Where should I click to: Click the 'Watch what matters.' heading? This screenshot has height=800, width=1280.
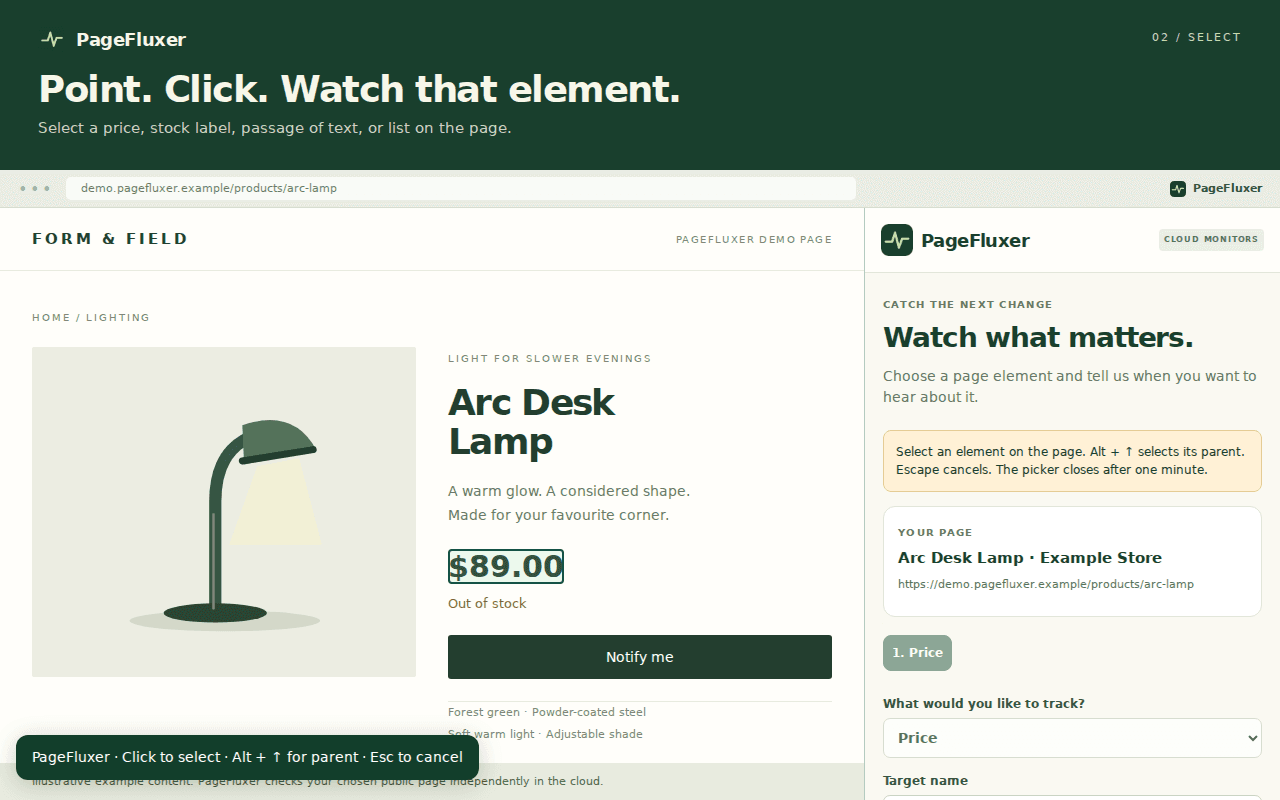pyautogui.click(x=1038, y=338)
